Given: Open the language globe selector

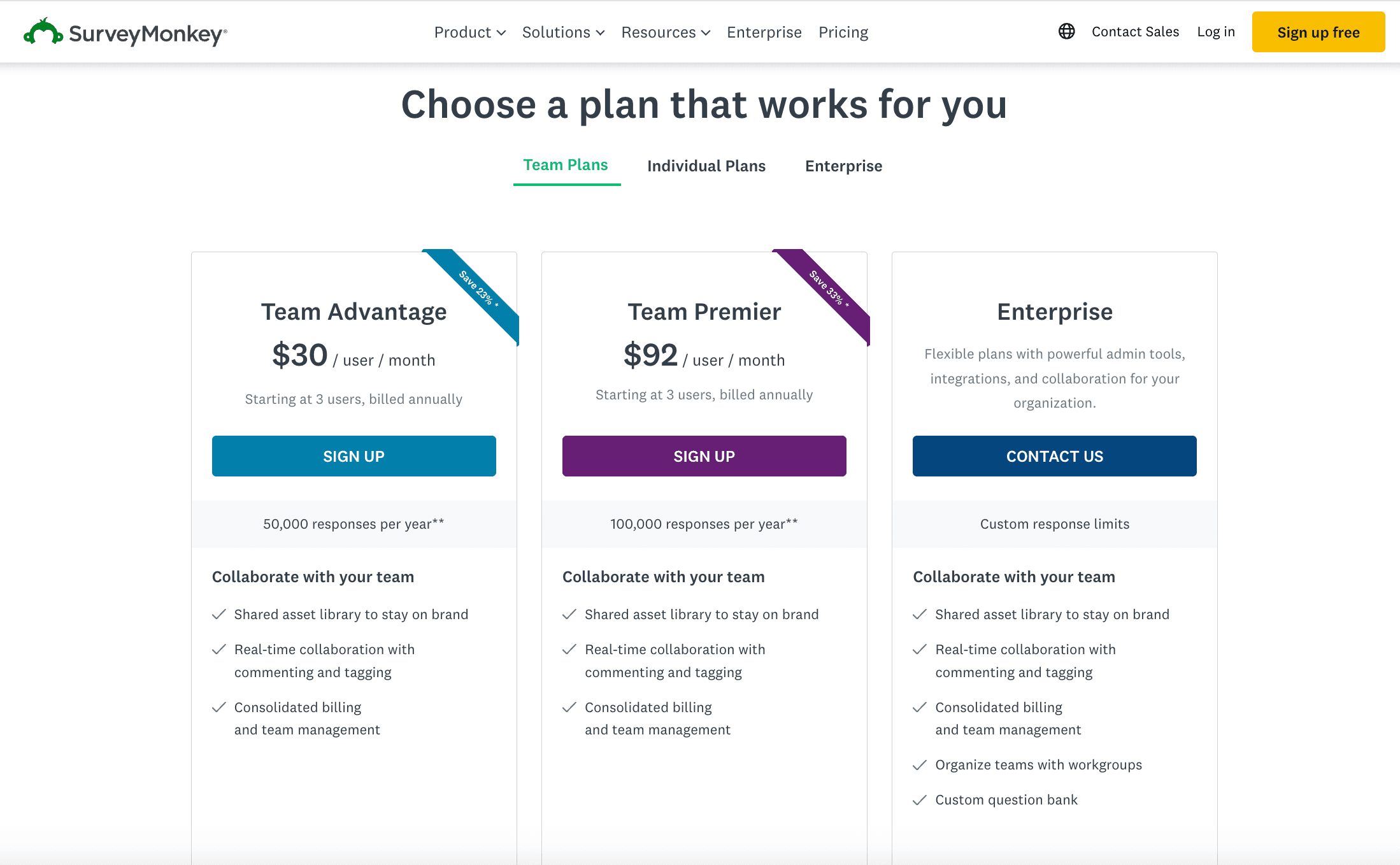Looking at the screenshot, I should [x=1066, y=31].
